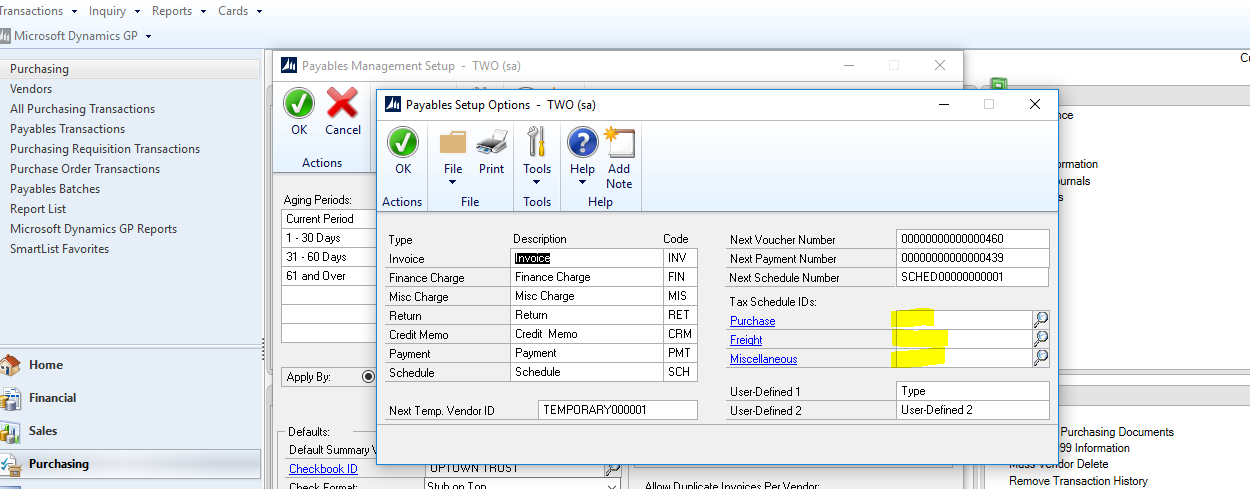This screenshot has height=489, width=1250.
Task: Click the Checkbook ID link
Action: 323,469
